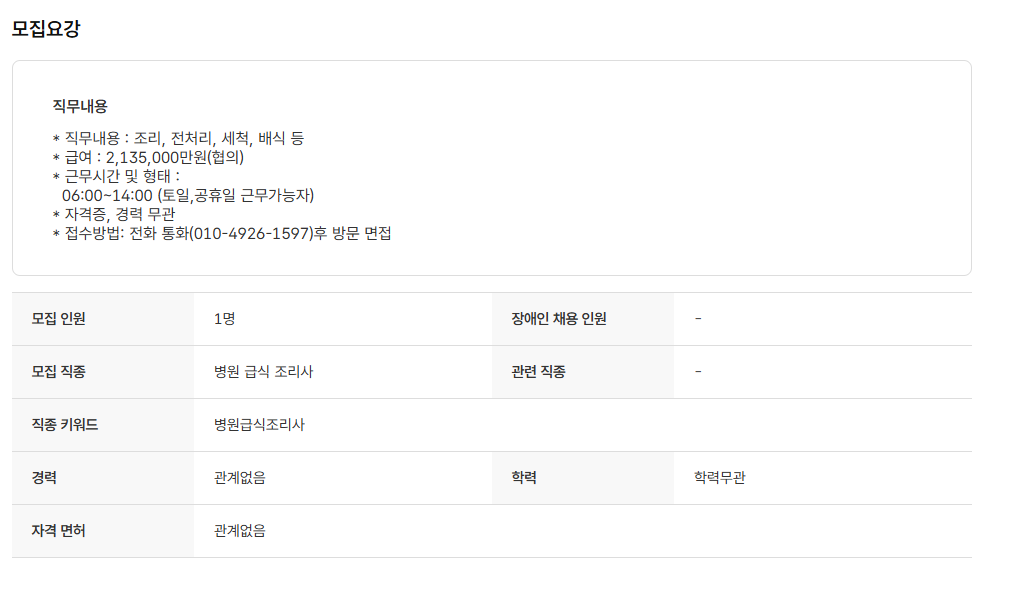Click the 관련 직종 label
The height and width of the screenshot is (595, 1024).
(x=538, y=372)
